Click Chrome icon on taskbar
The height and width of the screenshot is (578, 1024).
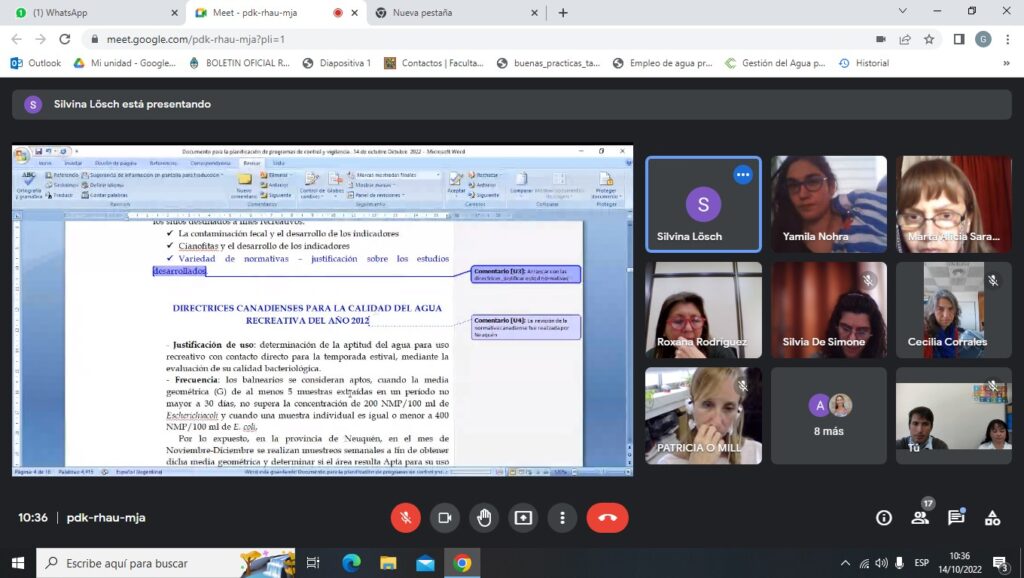462,562
